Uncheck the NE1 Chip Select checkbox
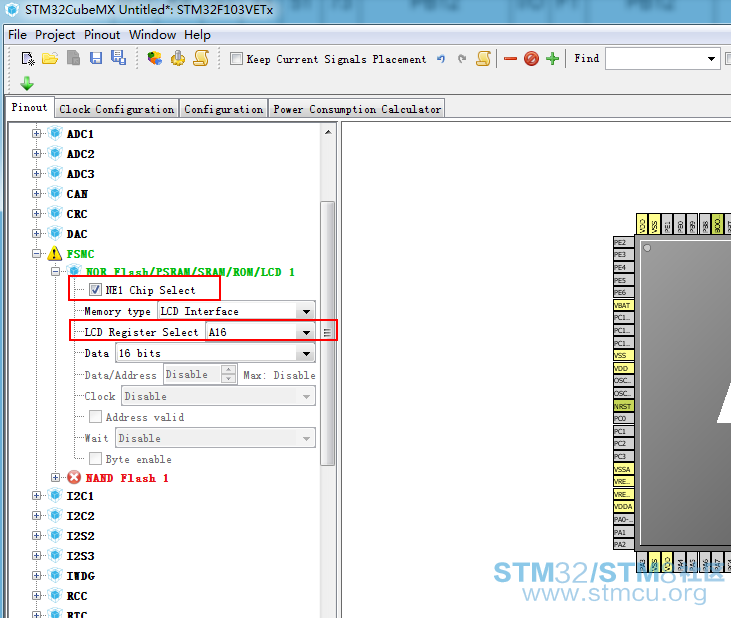This screenshot has width=731, height=618. tap(95, 290)
